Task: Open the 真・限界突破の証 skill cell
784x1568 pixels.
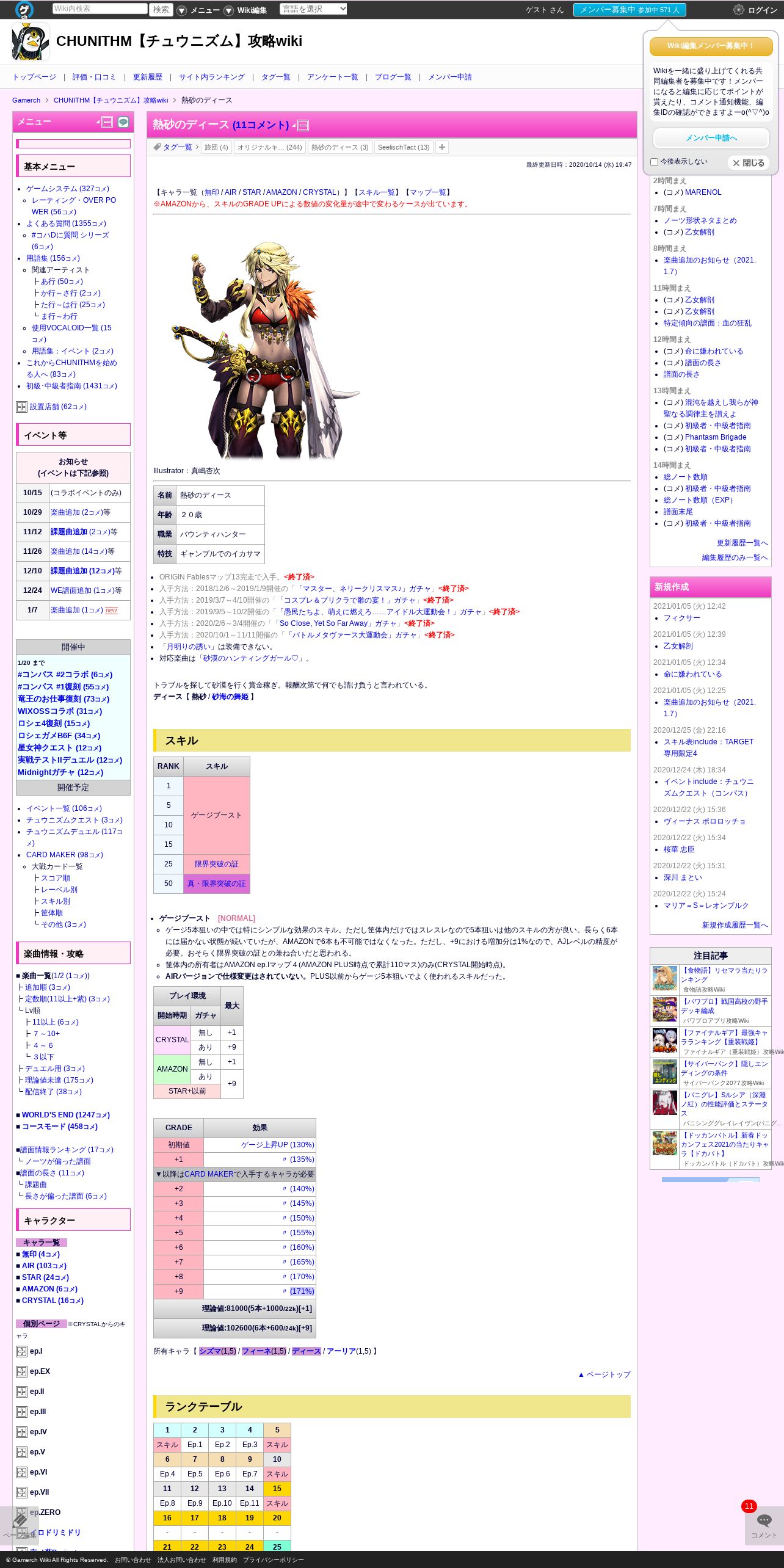Action: [217, 884]
